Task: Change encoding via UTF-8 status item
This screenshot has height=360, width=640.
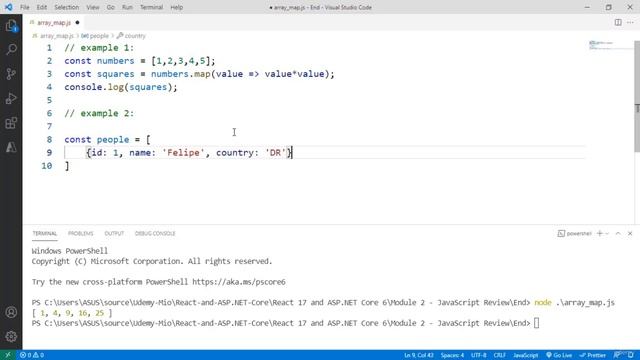Action: tap(478, 355)
